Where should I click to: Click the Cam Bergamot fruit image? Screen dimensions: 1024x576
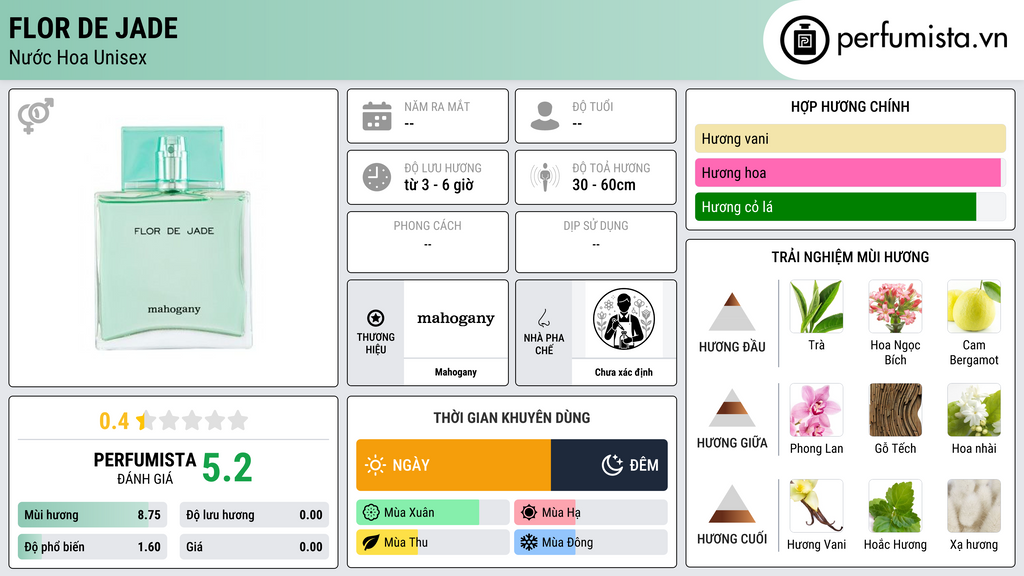pos(974,307)
